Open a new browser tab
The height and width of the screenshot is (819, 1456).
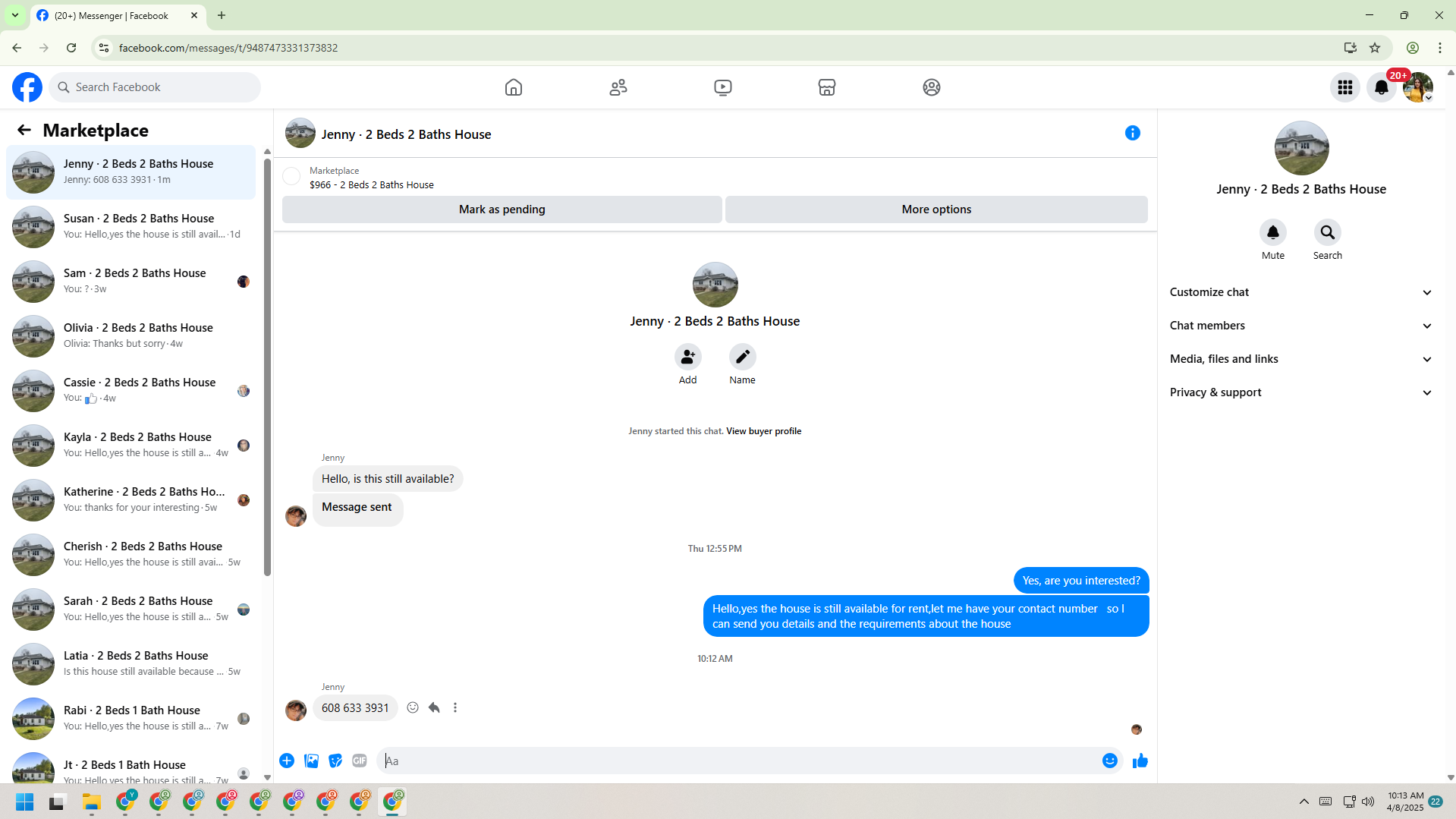(x=222, y=15)
